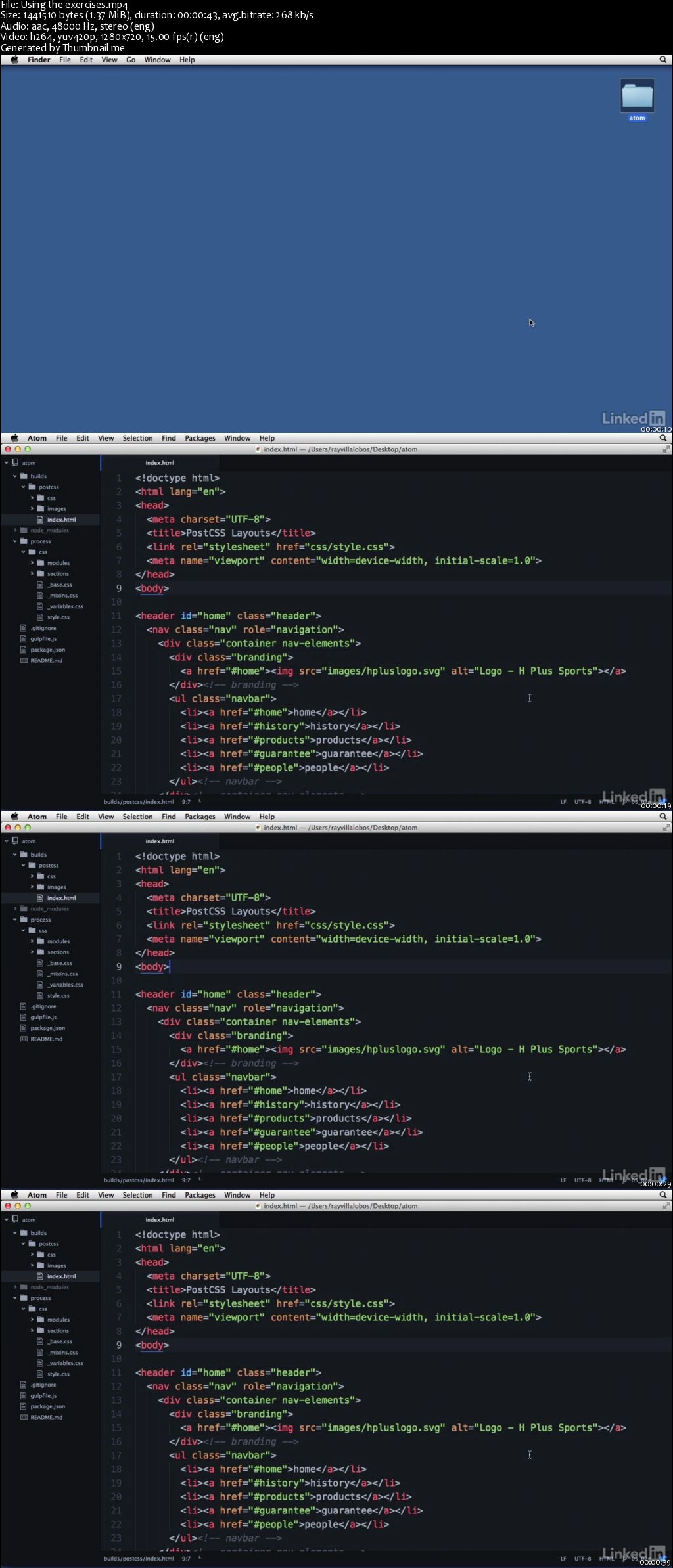
Task: Select _mixins.css in the 00:00:19 frame tree
Action: click(62, 596)
